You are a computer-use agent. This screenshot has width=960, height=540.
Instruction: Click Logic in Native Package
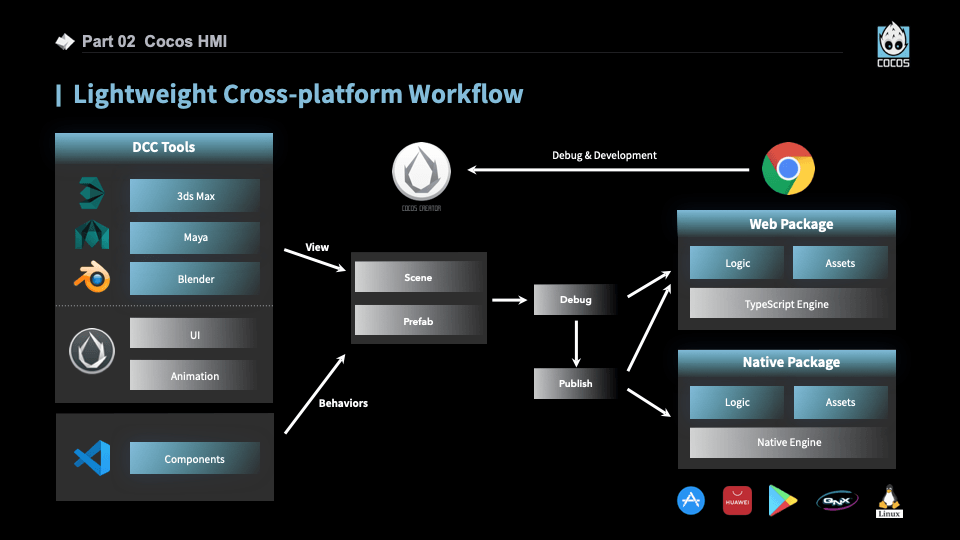[x=737, y=402]
